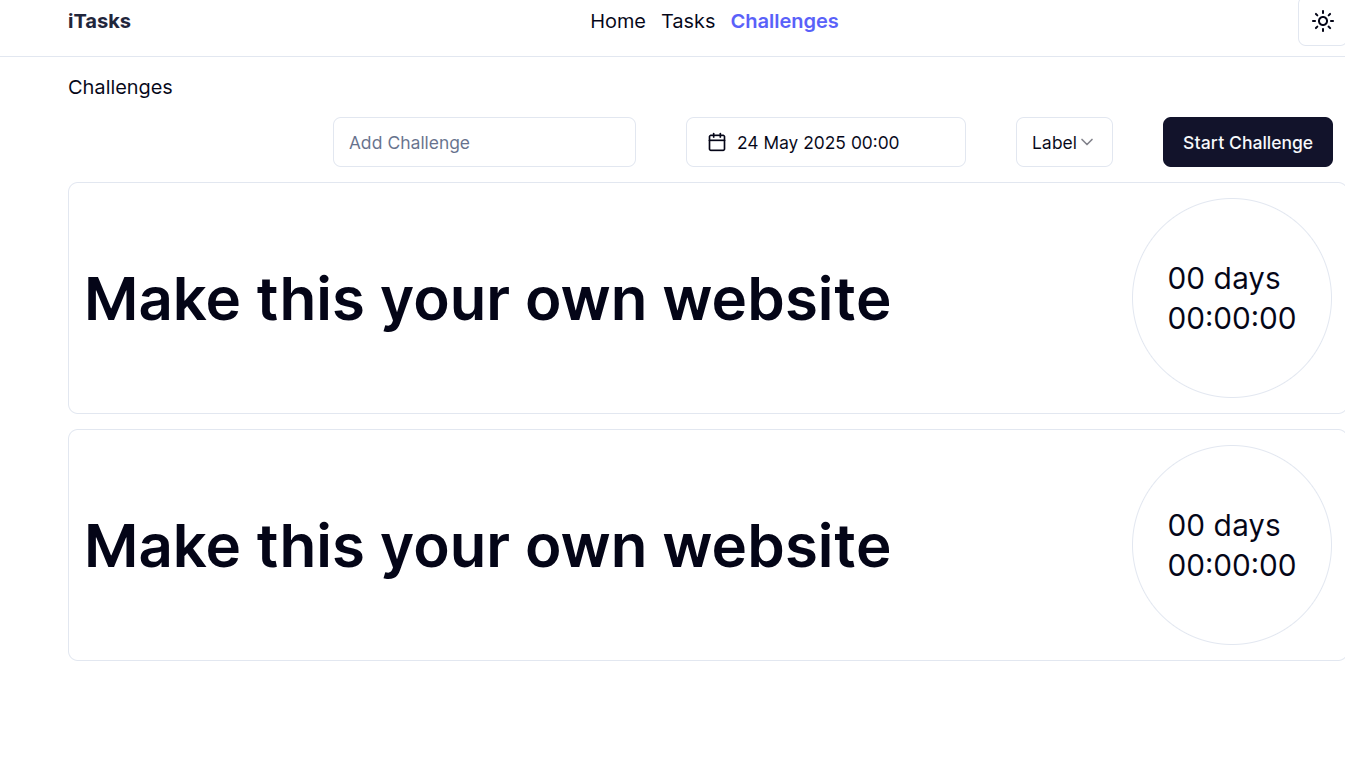Open the 24 May 2025 date picker
The image size is (1345, 757).
pyautogui.click(x=826, y=142)
